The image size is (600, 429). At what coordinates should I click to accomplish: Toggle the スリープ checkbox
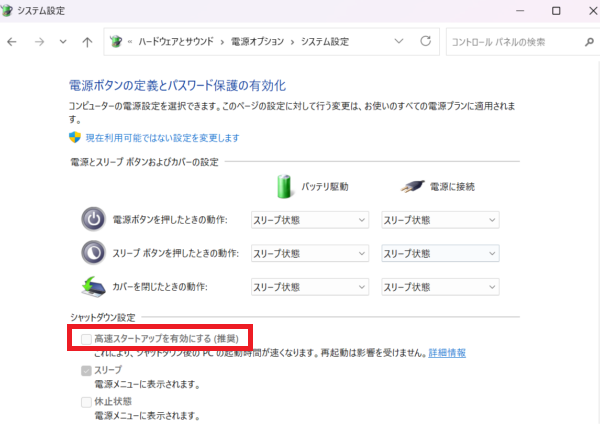coord(86,370)
